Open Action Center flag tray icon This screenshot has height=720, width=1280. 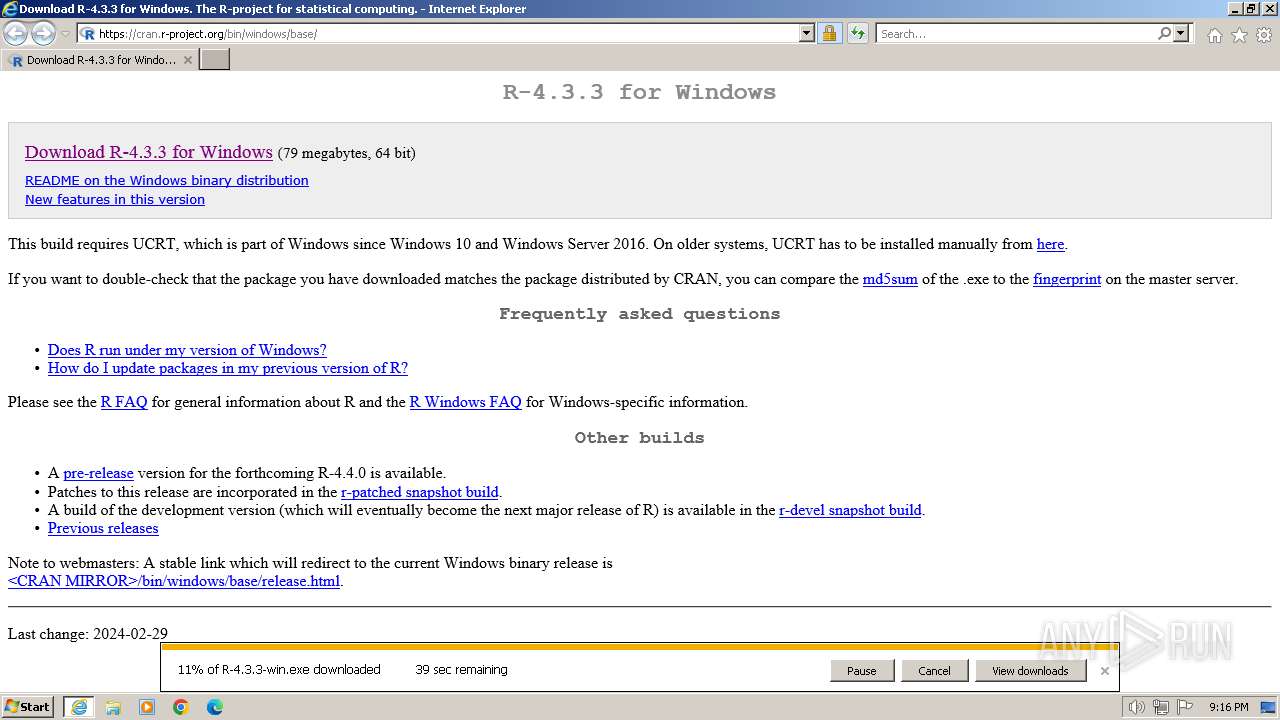1183,707
